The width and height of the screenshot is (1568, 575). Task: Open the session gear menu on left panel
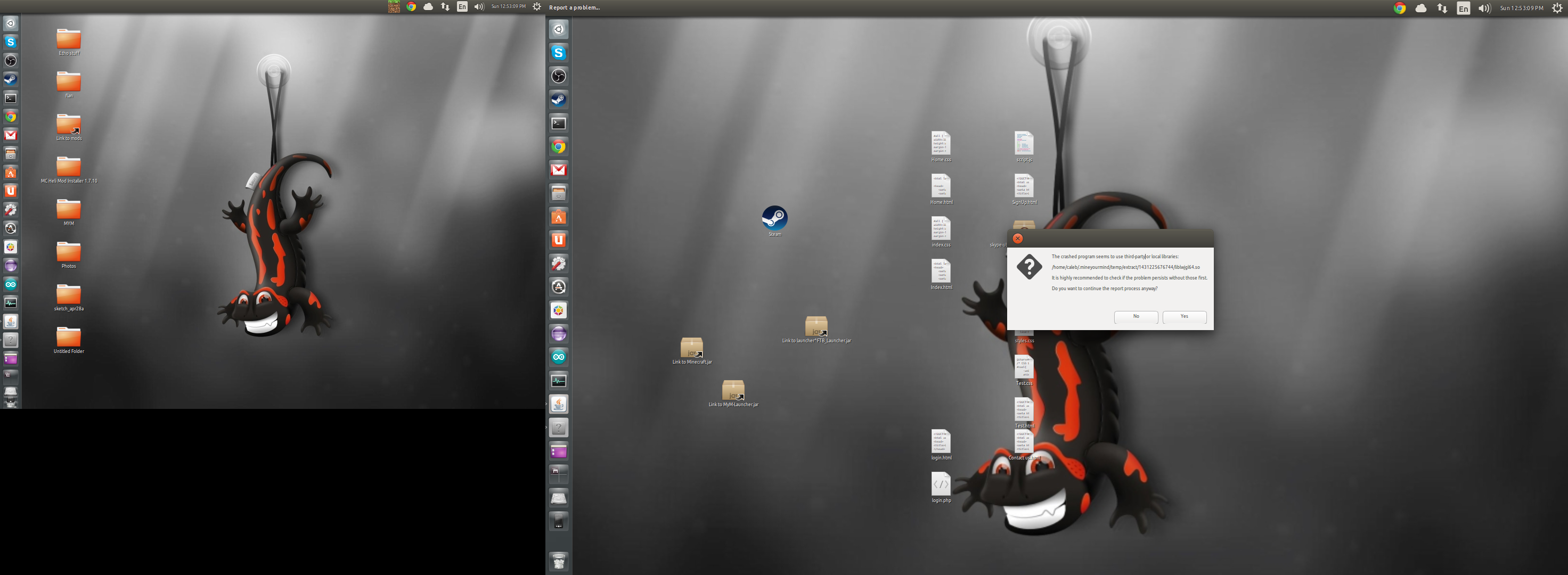(536, 7)
